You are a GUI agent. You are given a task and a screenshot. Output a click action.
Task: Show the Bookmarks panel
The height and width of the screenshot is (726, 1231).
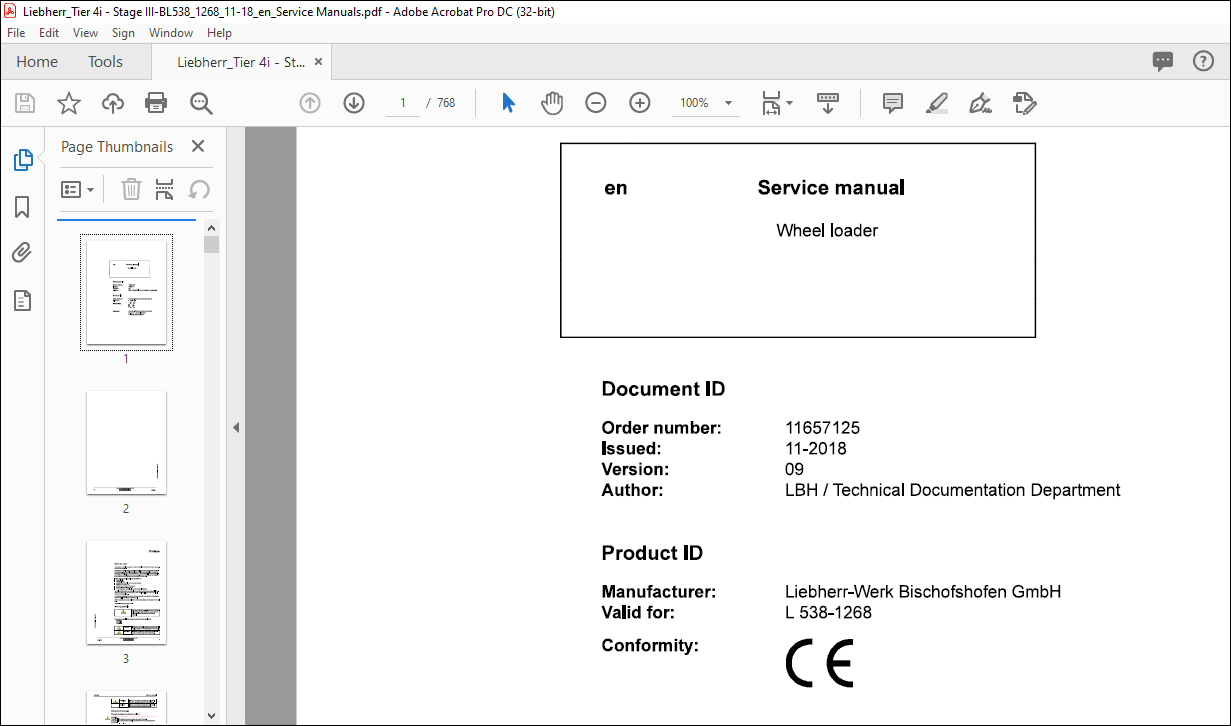coord(22,207)
